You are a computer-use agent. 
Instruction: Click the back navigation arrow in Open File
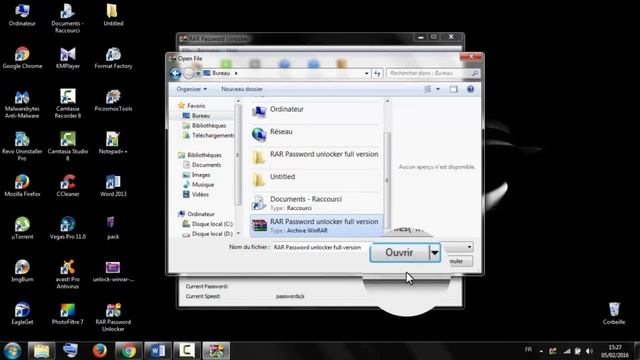pyautogui.click(x=176, y=73)
